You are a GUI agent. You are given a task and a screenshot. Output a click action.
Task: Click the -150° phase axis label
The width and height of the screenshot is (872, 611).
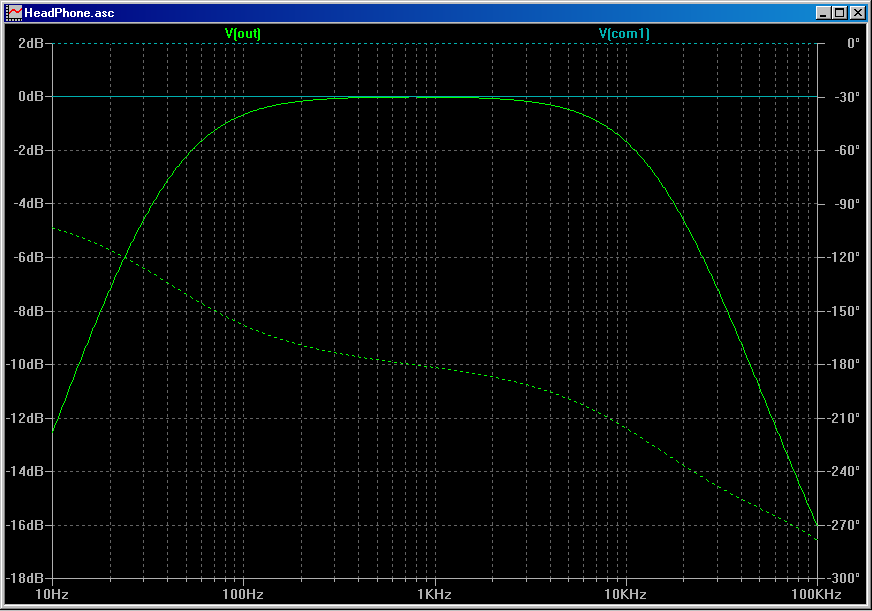pos(844,311)
